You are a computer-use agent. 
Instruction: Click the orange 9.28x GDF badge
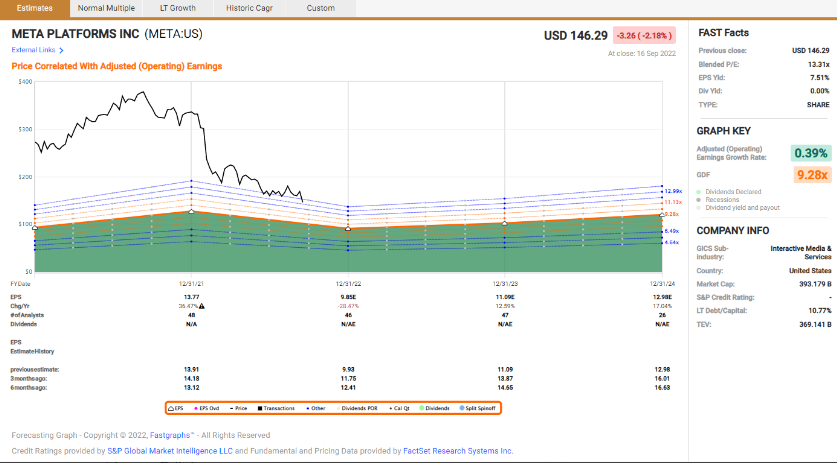click(812, 175)
